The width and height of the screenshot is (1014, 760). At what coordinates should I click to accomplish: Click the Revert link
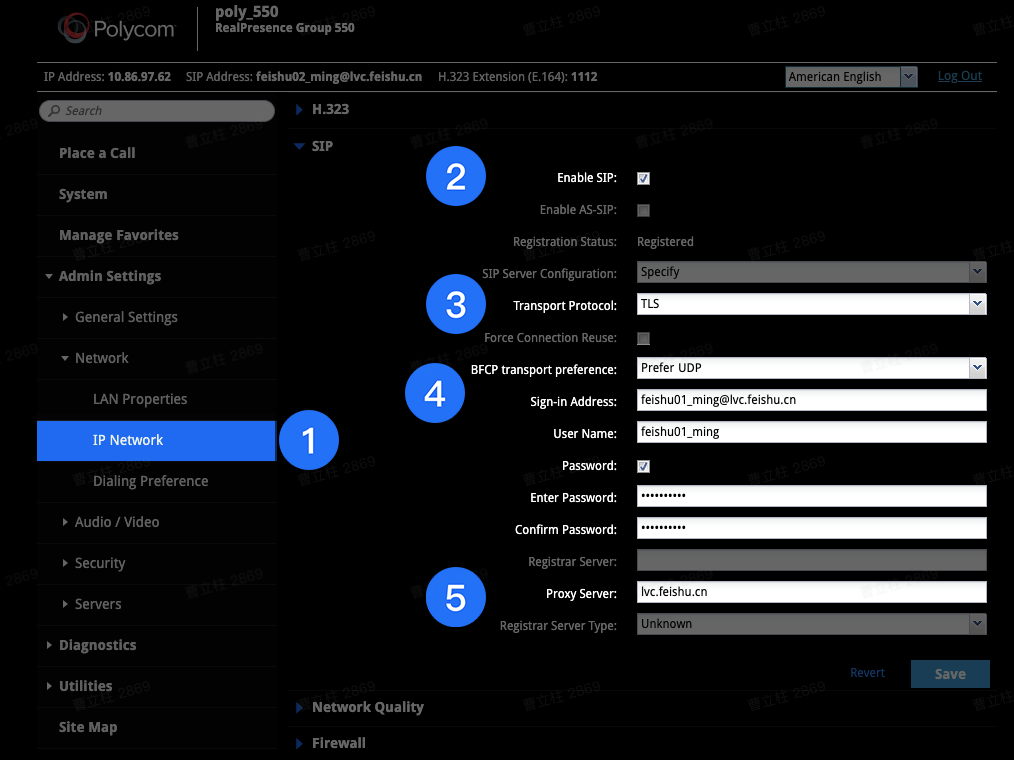(x=867, y=673)
